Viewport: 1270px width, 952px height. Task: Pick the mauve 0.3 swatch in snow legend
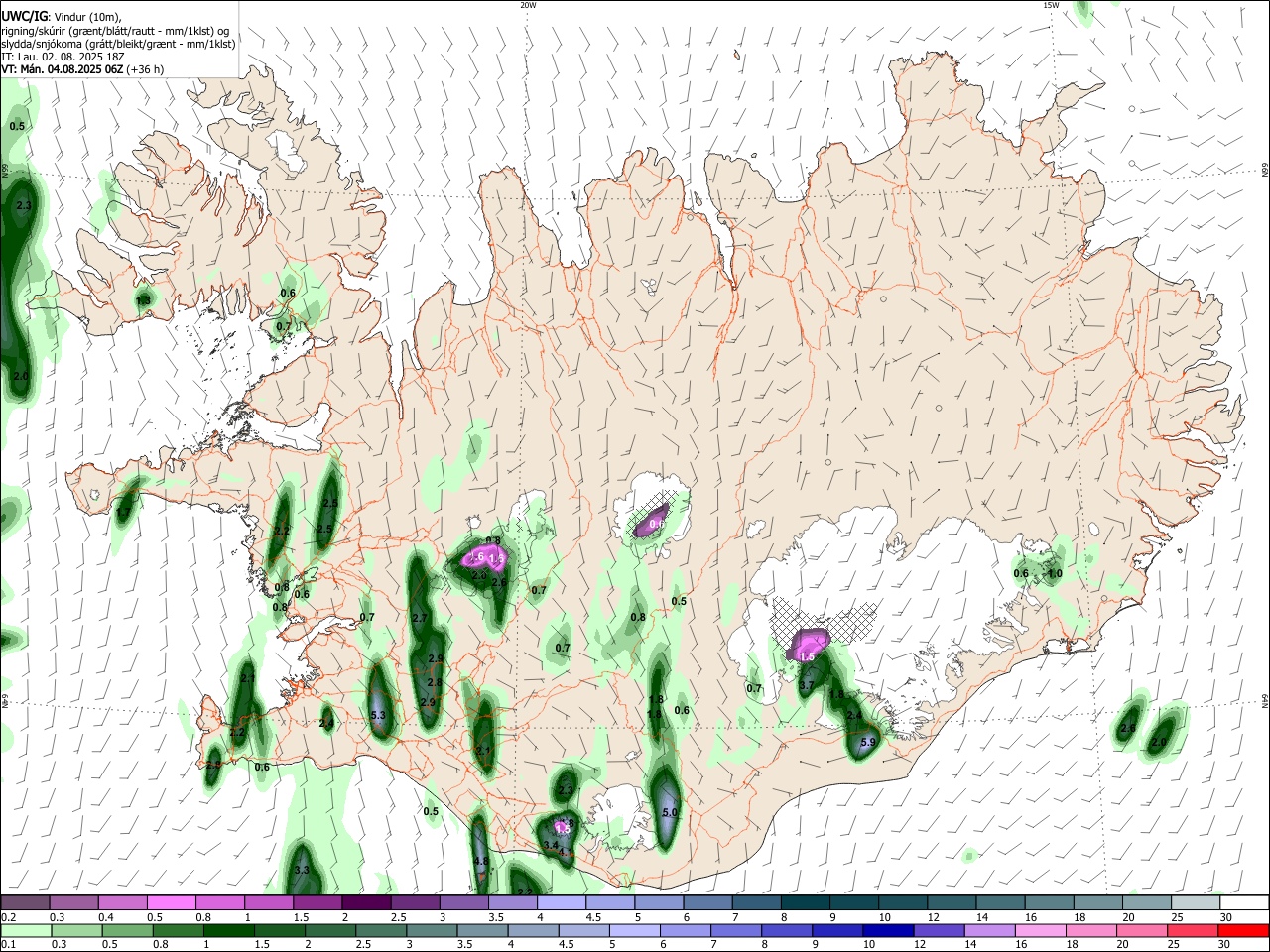(73, 903)
